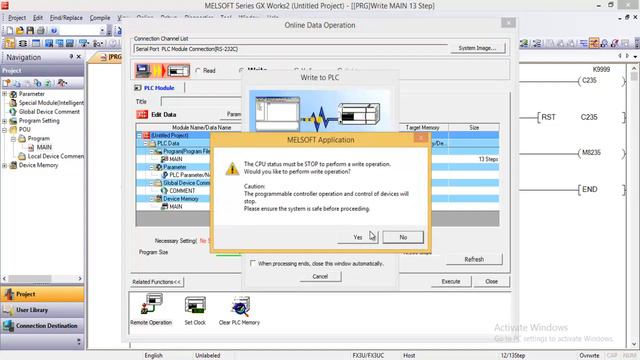Screen dimensions: 640x360
Task: Click the last icon in Project view toolbar
Action: pos(62,83)
